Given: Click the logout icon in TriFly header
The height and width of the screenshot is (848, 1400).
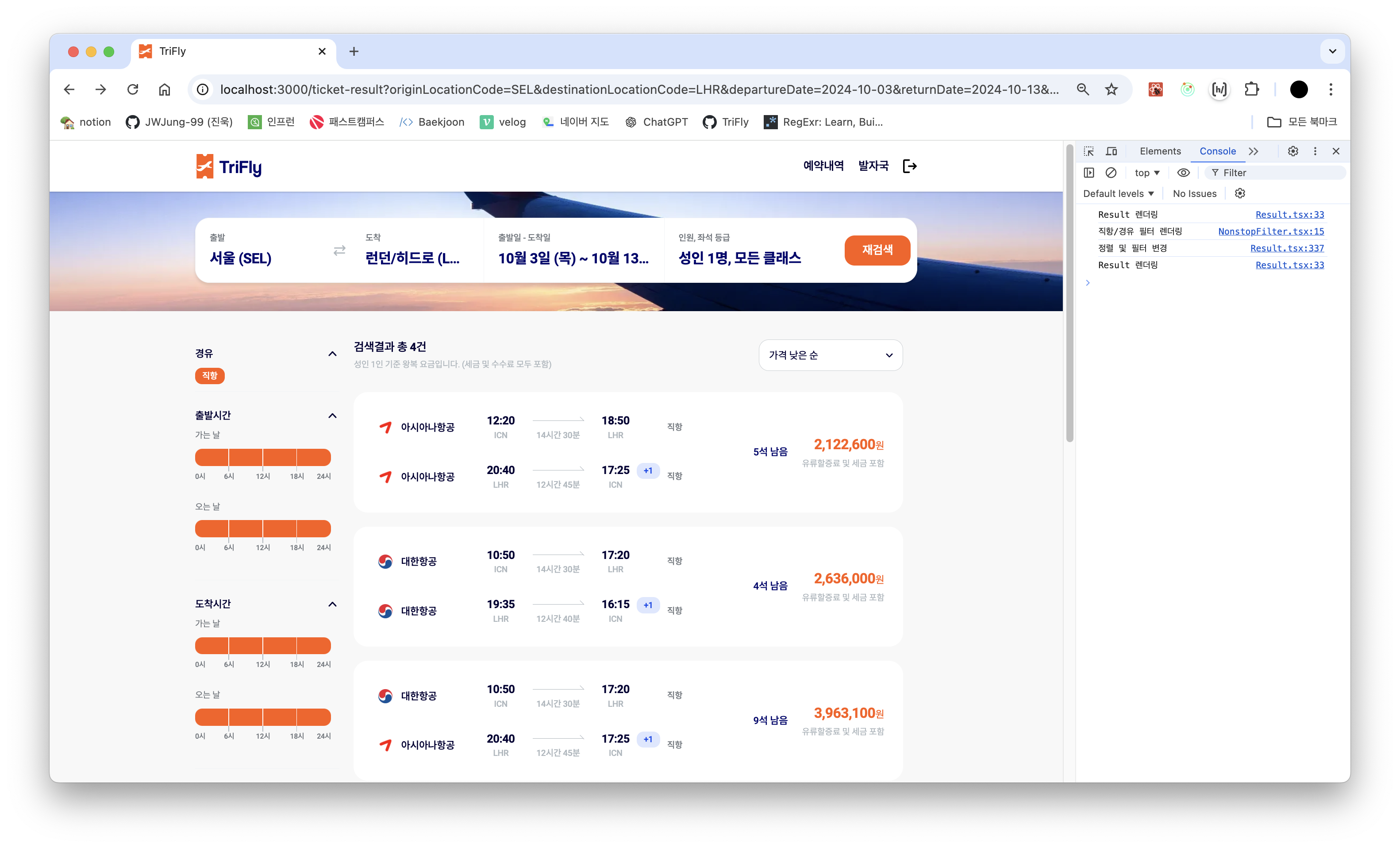Looking at the screenshot, I should click(909, 166).
